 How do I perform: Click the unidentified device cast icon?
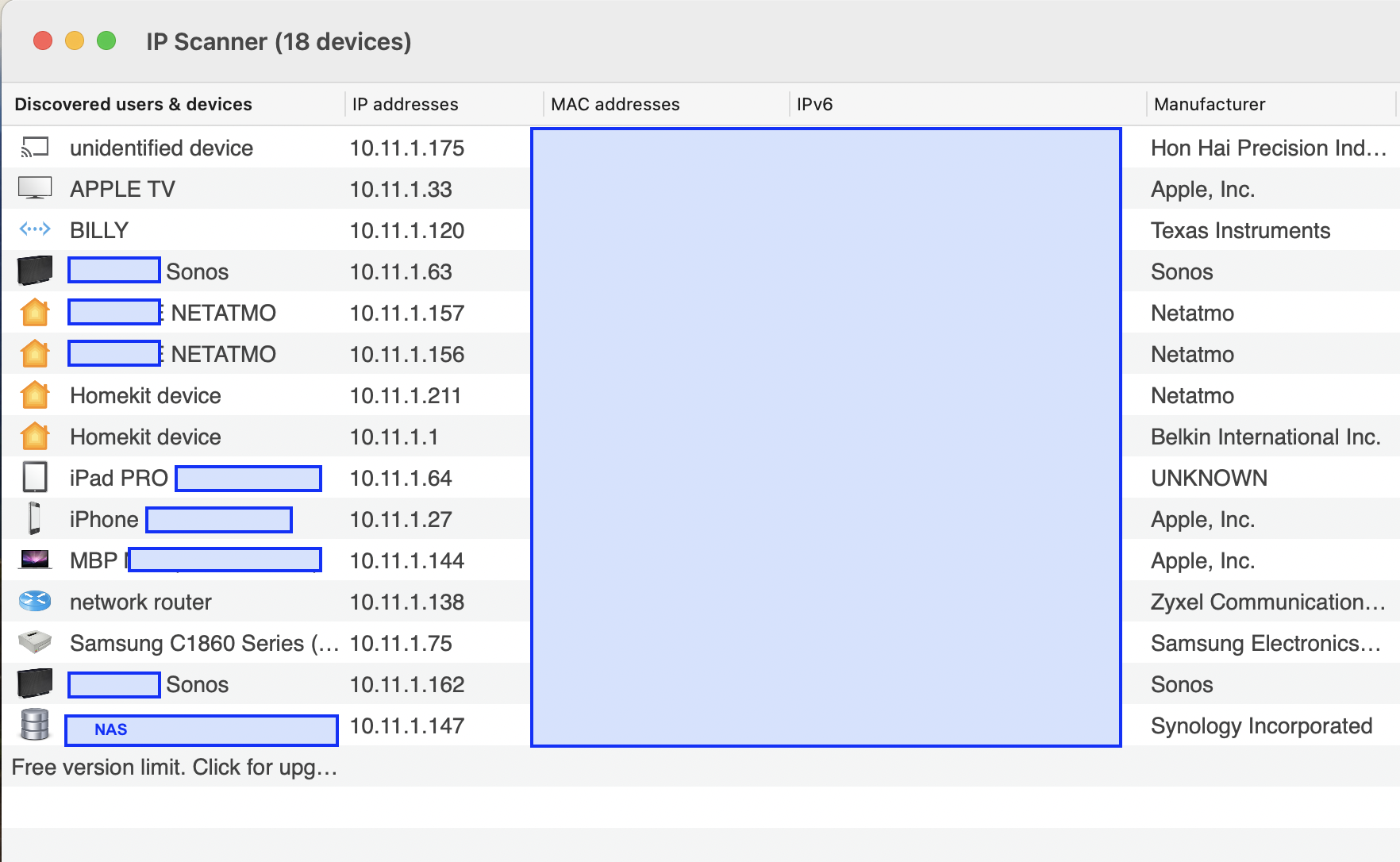point(35,148)
